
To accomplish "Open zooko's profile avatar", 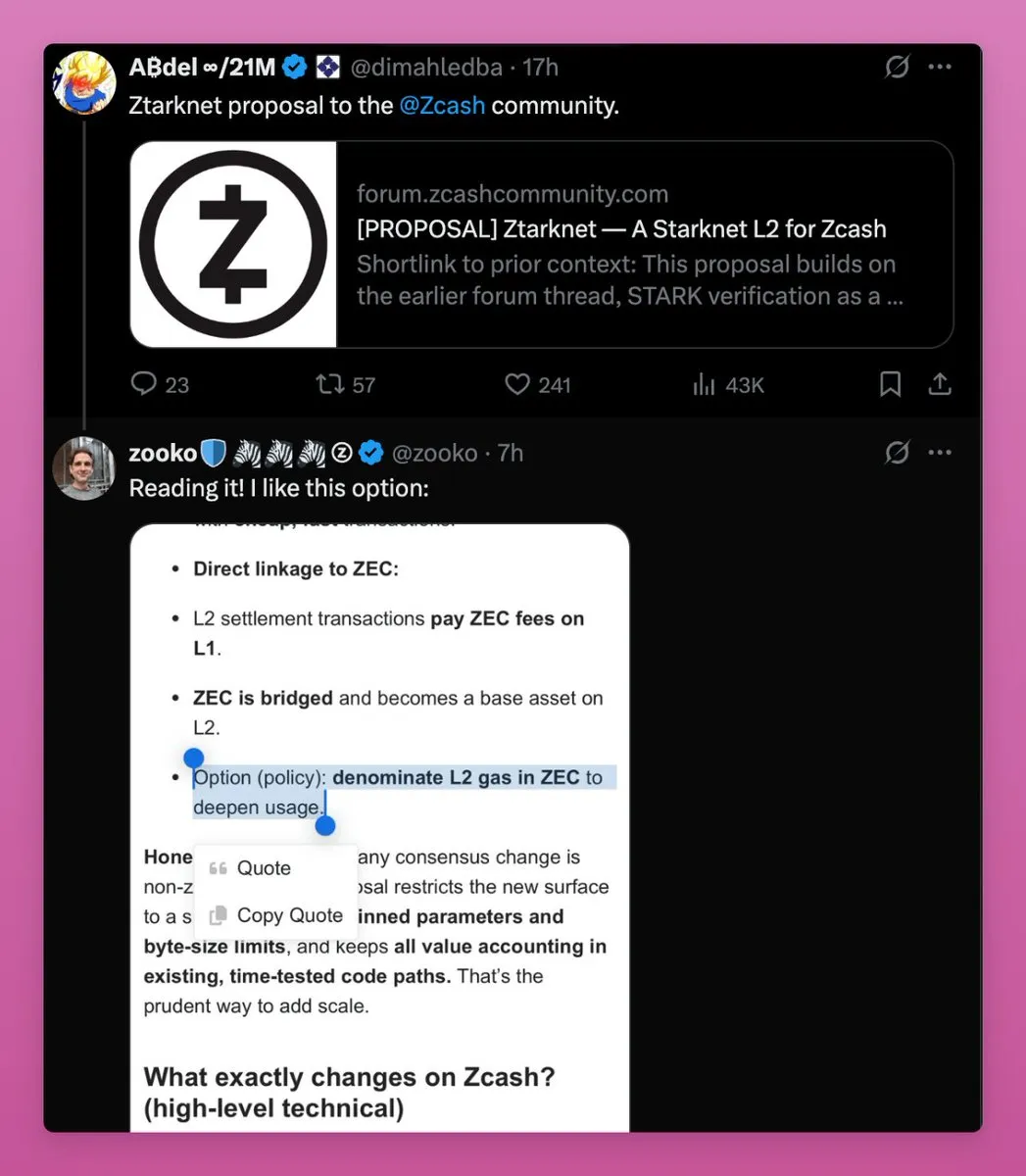I will point(84,467).
